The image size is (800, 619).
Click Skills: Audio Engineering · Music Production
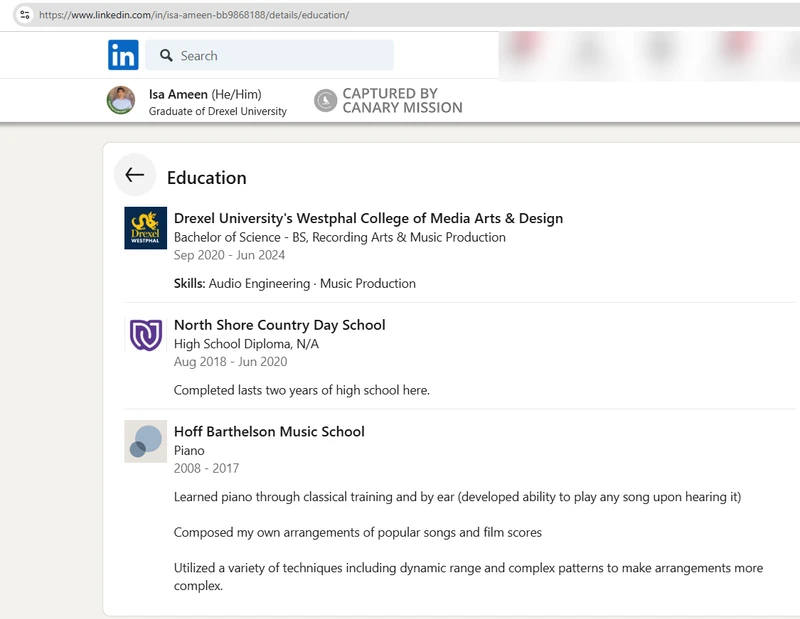pos(294,283)
